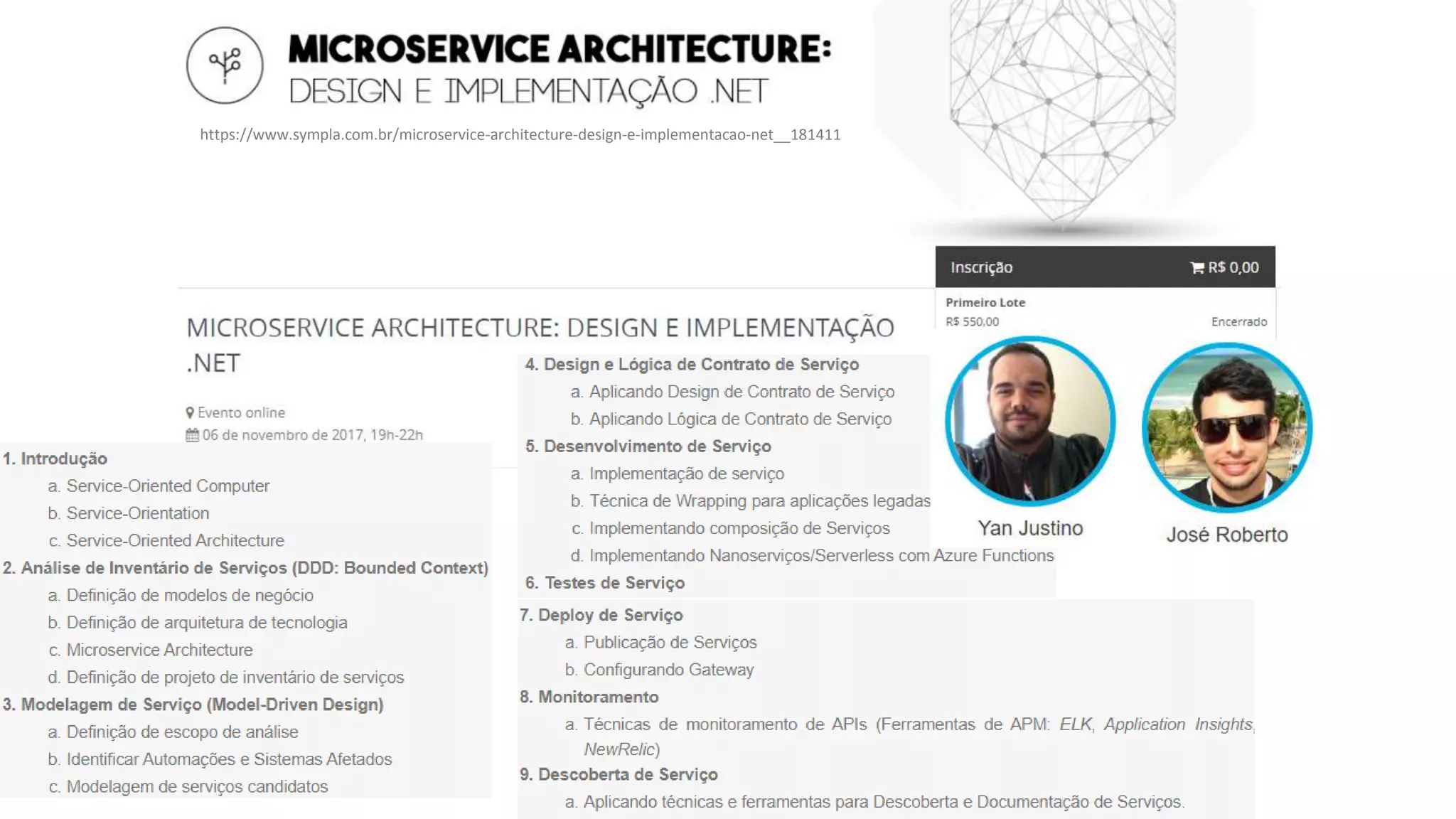
Task: Click 'Implementando Nanoserviços/Serverless com Azure Functions'
Action: [x=821, y=556]
